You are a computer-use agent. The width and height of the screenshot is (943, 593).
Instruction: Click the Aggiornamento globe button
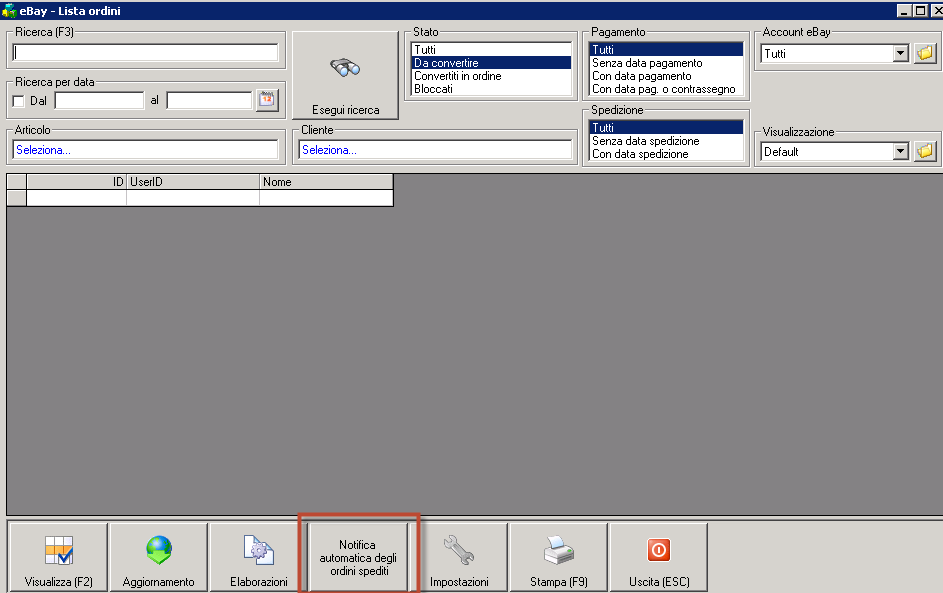159,558
